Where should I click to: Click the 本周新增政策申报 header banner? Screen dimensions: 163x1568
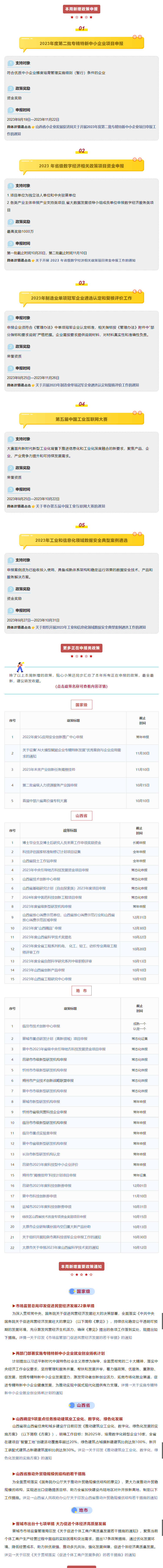tap(82, 9)
